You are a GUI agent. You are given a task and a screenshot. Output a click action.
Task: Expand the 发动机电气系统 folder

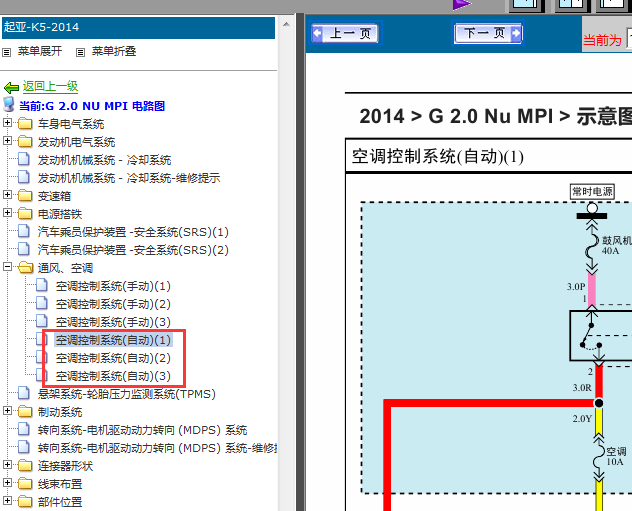(x=7, y=141)
